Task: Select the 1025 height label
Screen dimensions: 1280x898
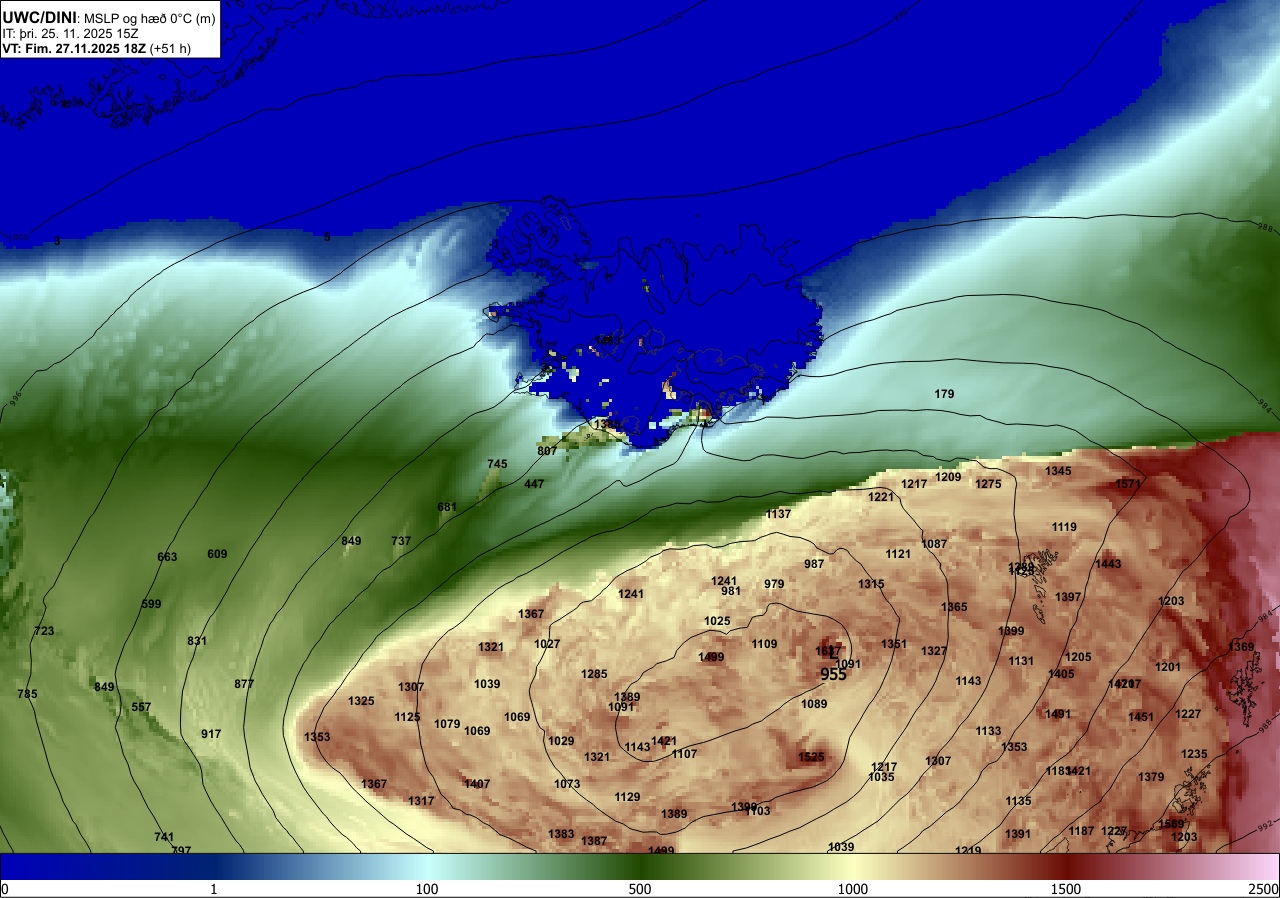Action: 717,621
